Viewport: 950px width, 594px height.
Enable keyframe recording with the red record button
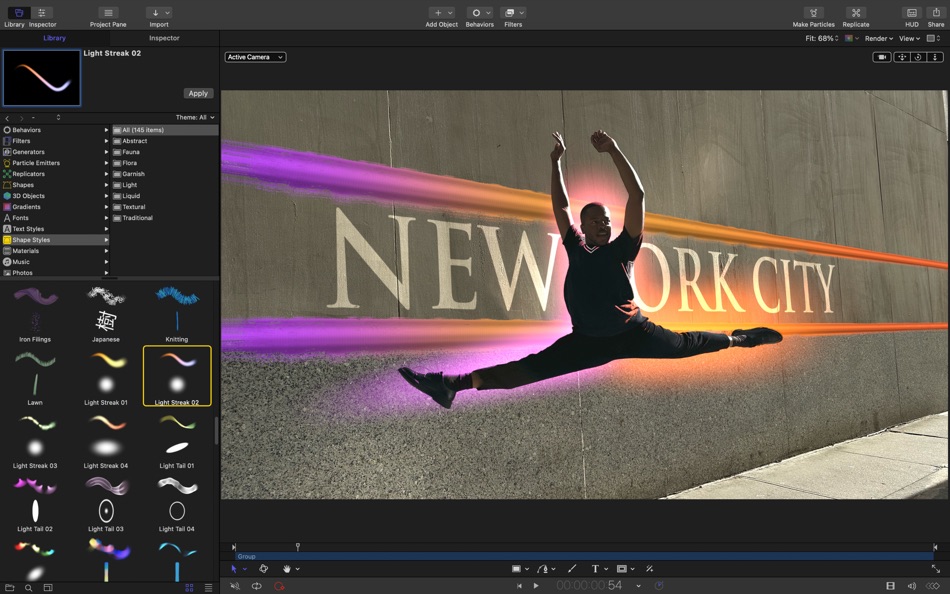(x=279, y=587)
